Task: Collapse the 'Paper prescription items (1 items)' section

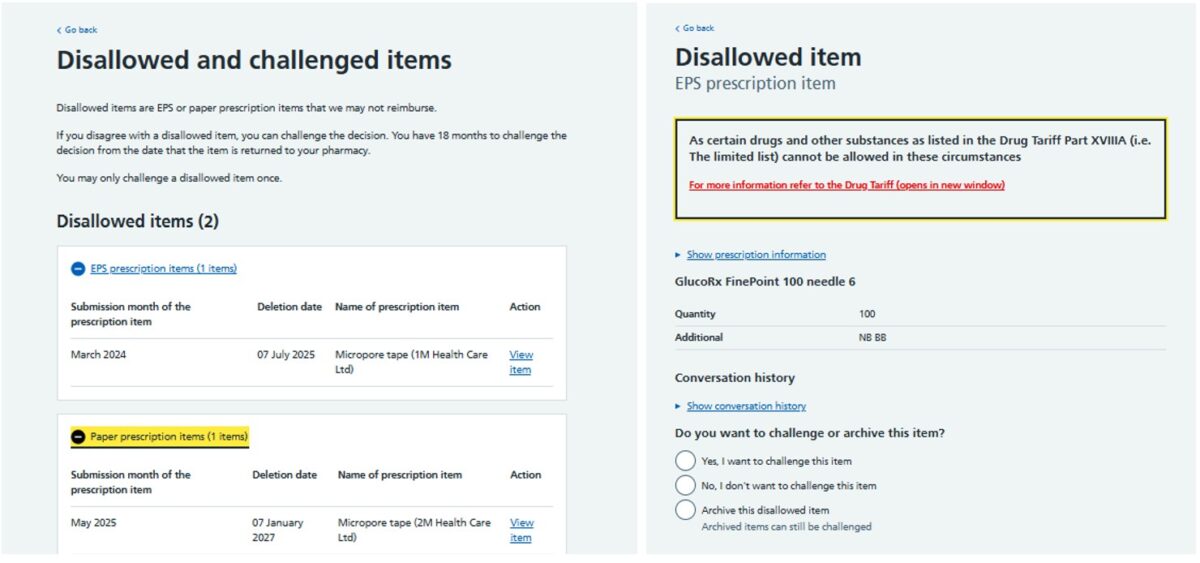Action: (x=168, y=437)
